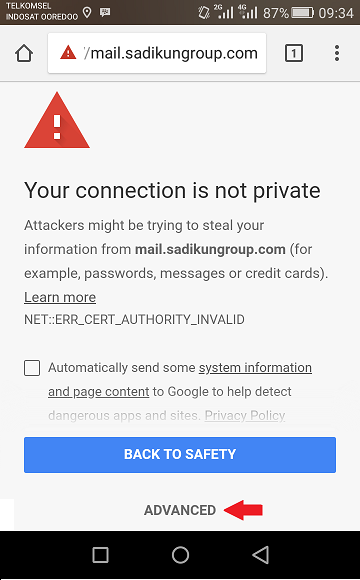Screen dimensions: 360x580
Task: Tap the Android recent apps square button
Action: (100, 555)
